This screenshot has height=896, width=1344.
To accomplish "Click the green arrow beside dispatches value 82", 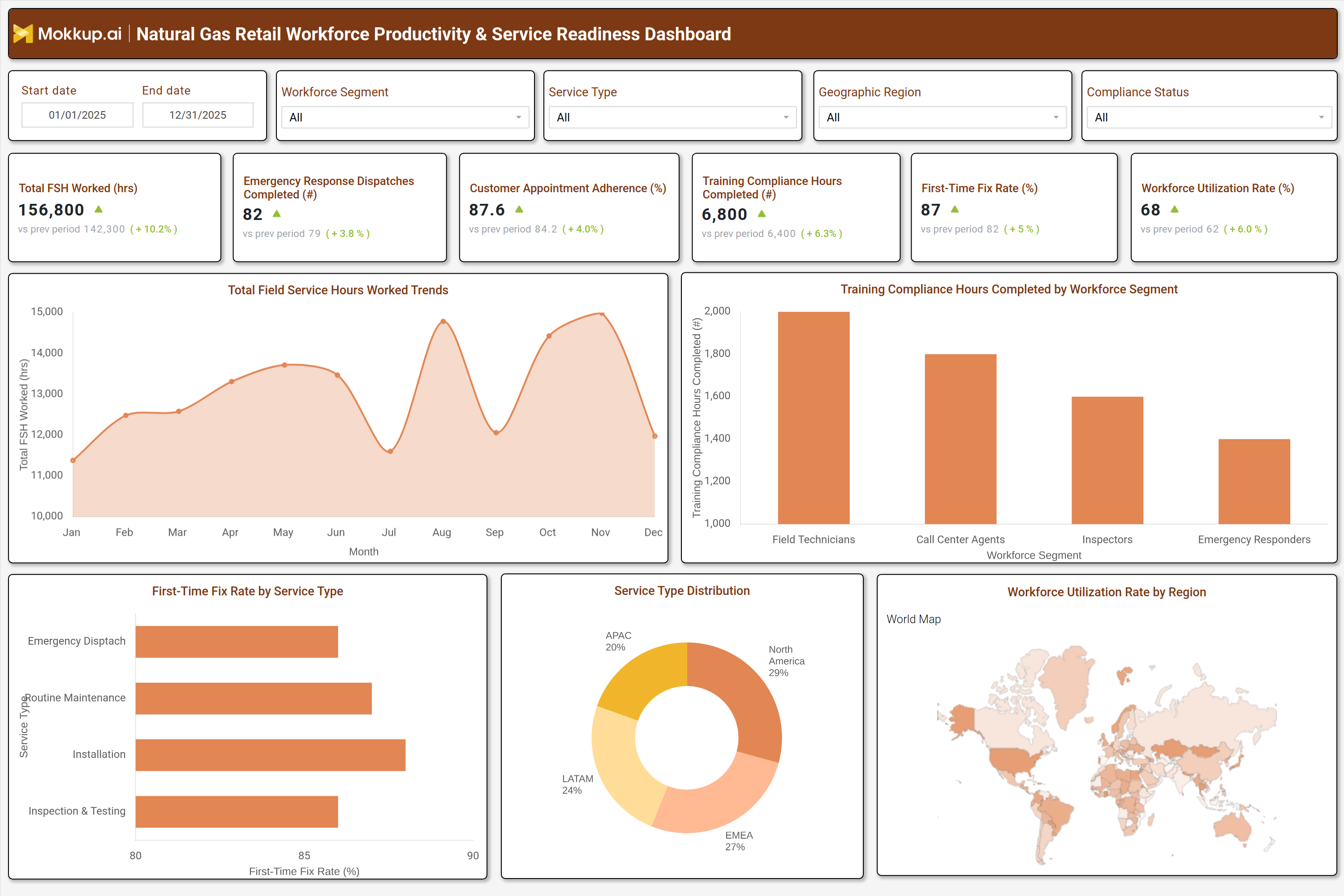I will [276, 214].
